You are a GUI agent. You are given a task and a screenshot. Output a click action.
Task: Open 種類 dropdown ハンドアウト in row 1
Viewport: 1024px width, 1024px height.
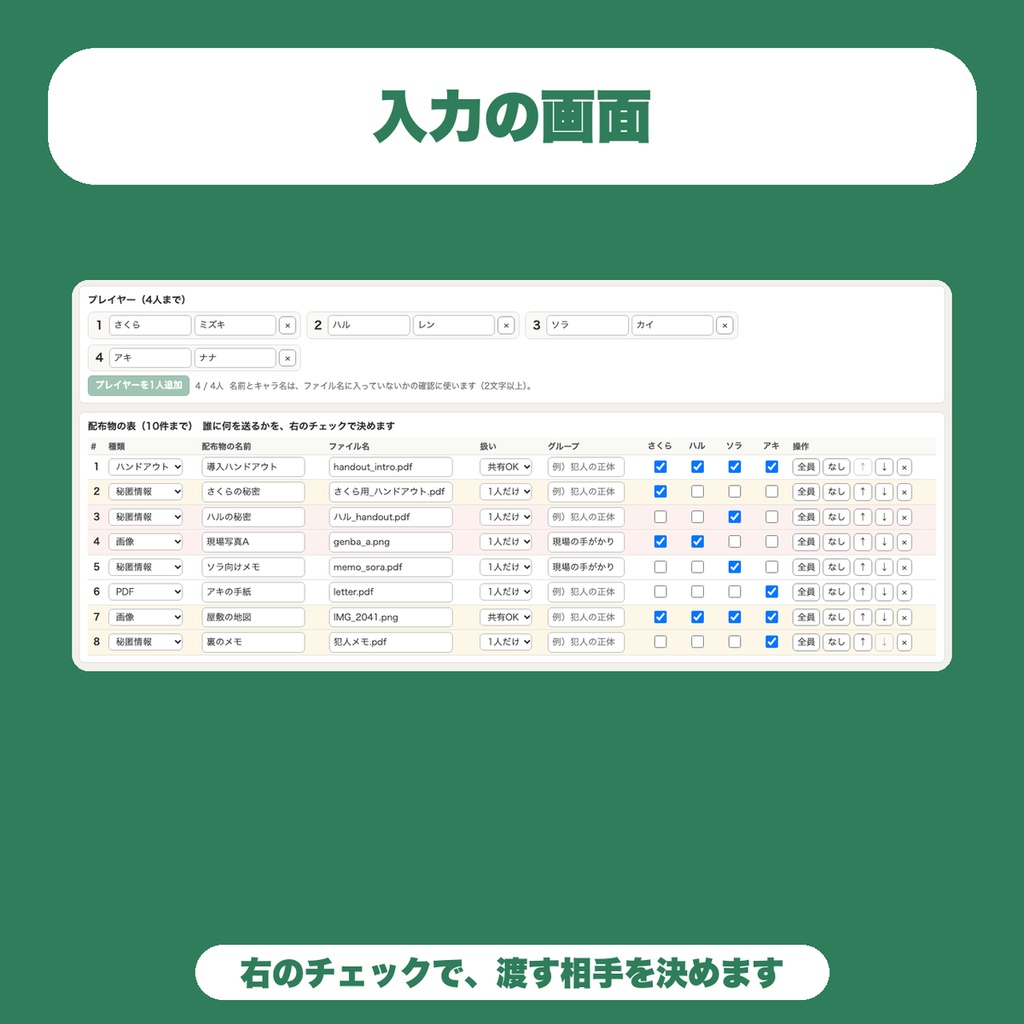(146, 467)
